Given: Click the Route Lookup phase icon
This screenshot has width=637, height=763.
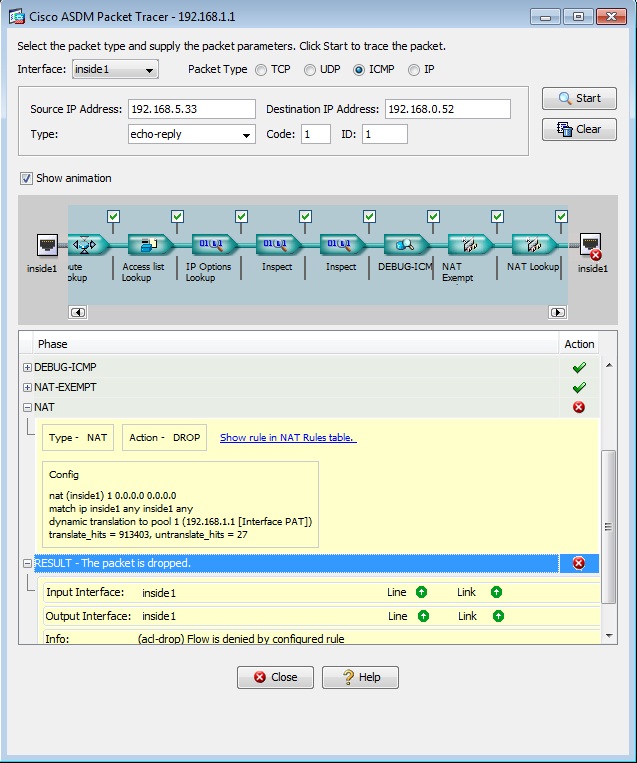Looking at the screenshot, I should [x=88, y=244].
